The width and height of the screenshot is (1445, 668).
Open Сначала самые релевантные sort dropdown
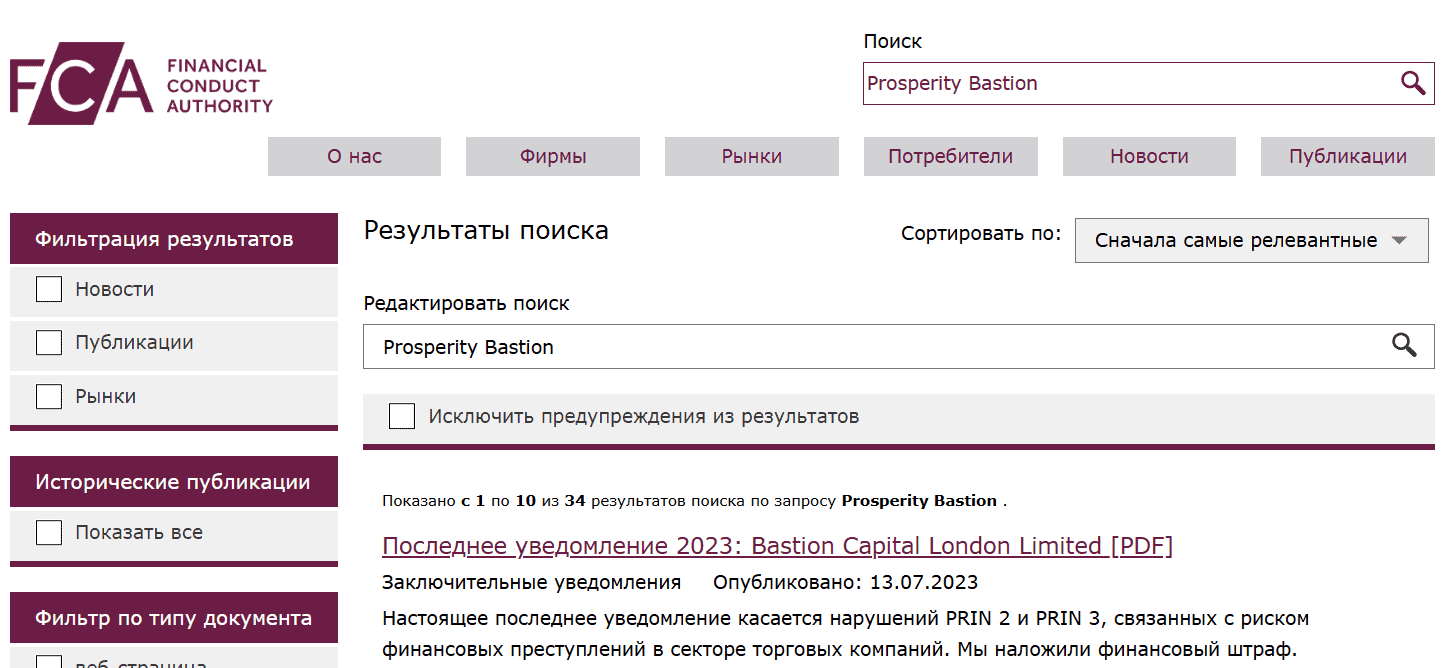(x=1250, y=241)
